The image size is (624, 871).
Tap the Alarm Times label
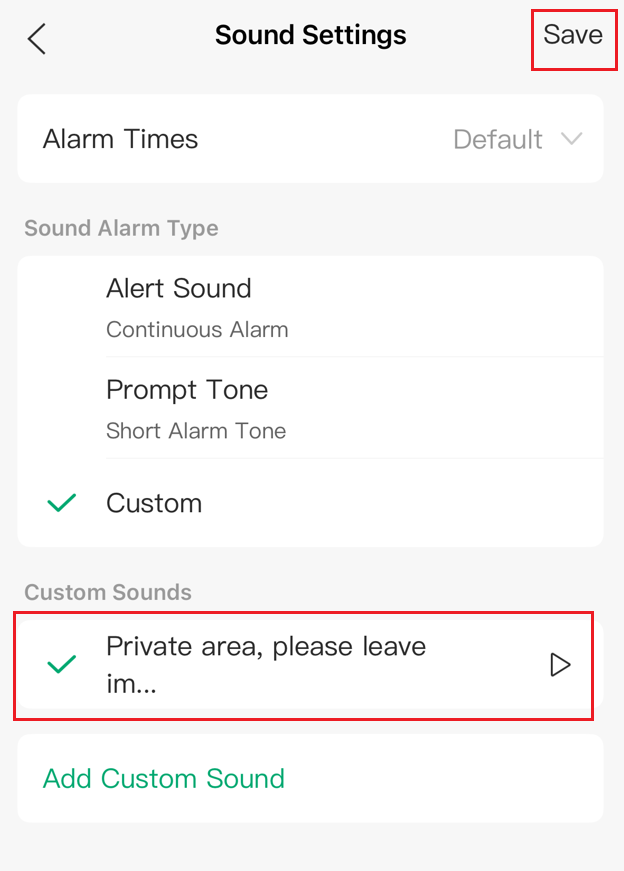pyautogui.click(x=121, y=139)
